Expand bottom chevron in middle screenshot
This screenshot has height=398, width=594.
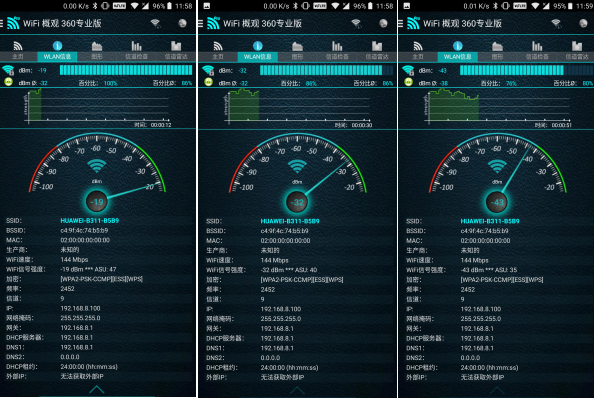[297, 390]
